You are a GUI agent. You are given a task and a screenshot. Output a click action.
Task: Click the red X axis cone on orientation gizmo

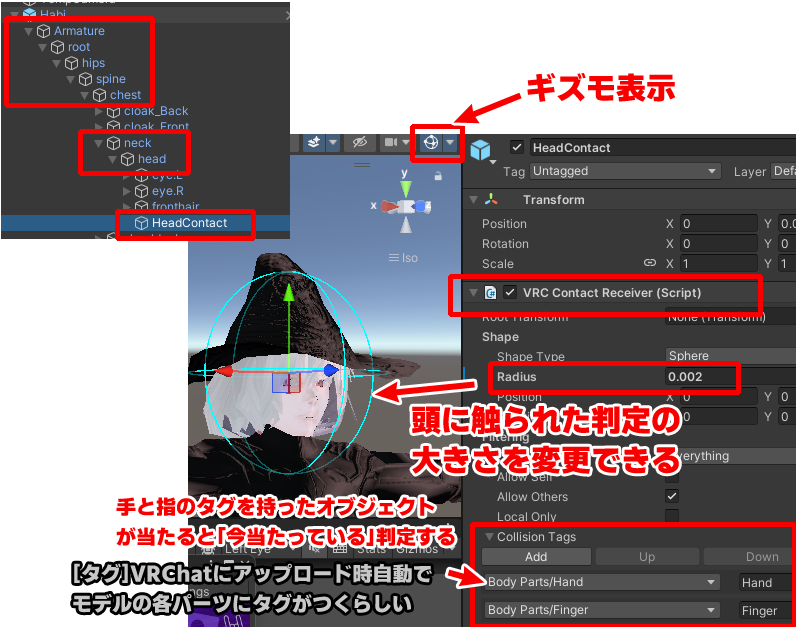[x=389, y=206]
